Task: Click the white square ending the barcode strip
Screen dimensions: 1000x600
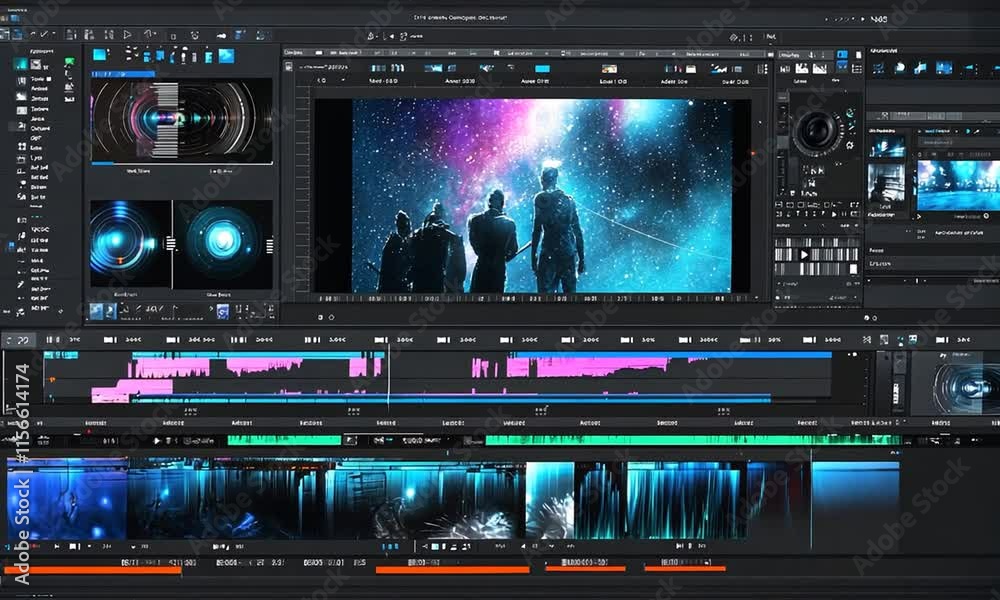Action: point(853,269)
